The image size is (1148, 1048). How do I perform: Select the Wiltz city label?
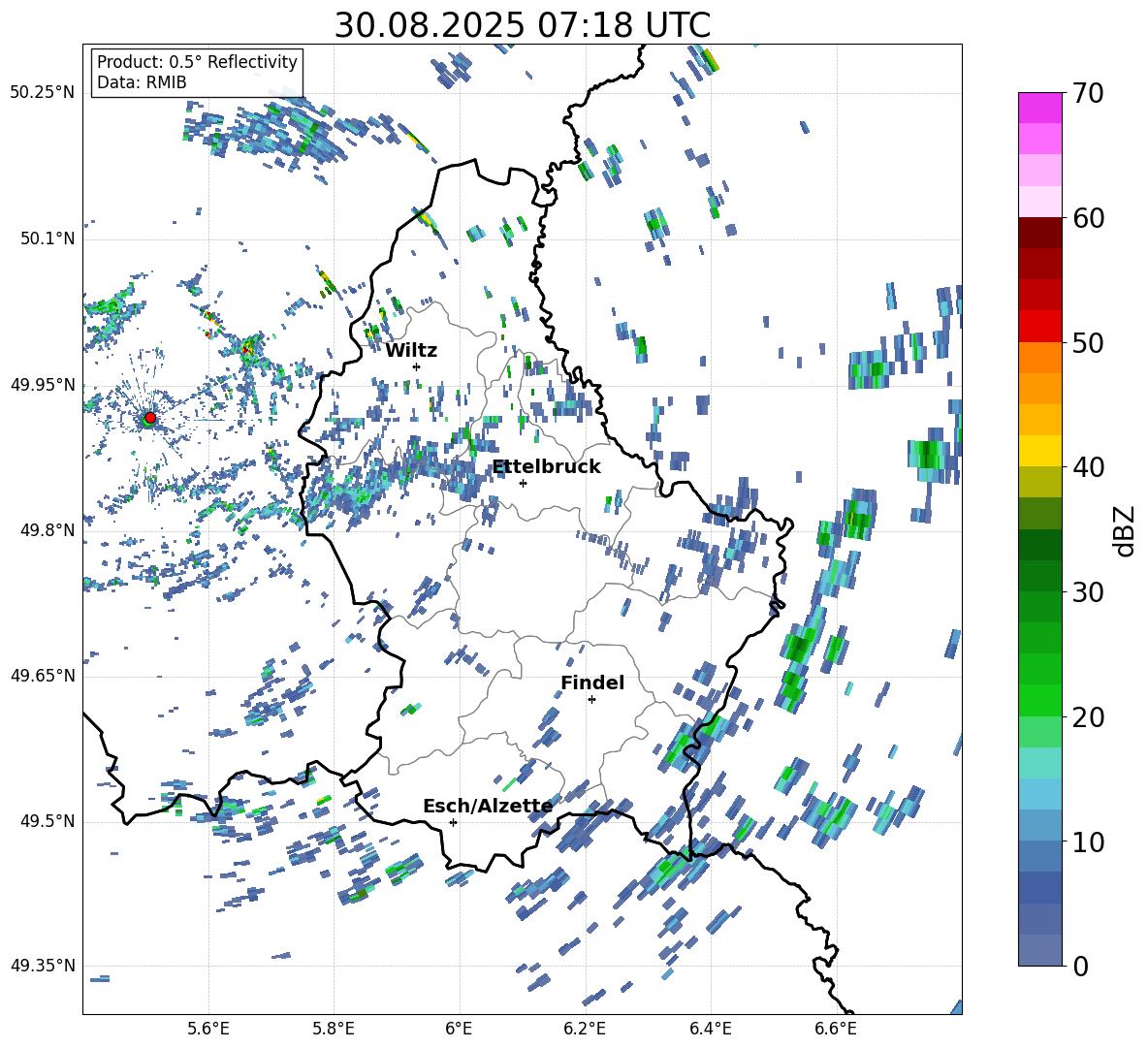(x=411, y=351)
